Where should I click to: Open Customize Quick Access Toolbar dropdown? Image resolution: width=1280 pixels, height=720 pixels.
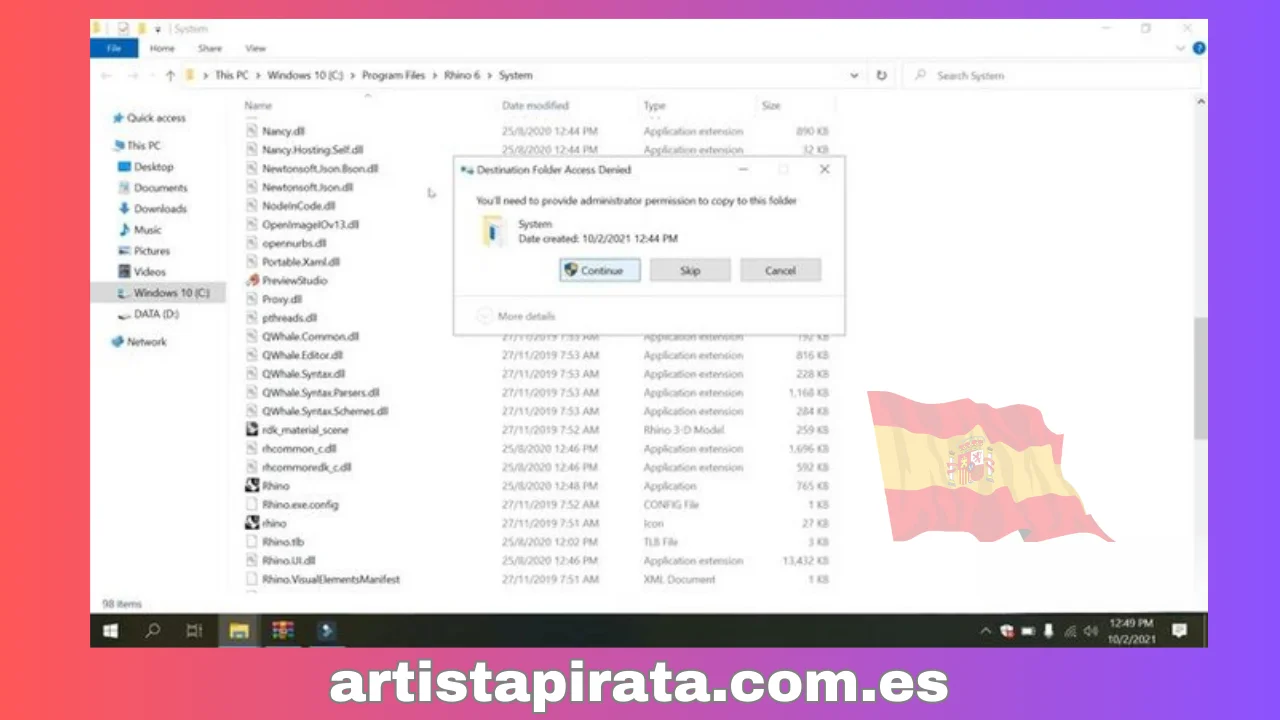click(157, 29)
